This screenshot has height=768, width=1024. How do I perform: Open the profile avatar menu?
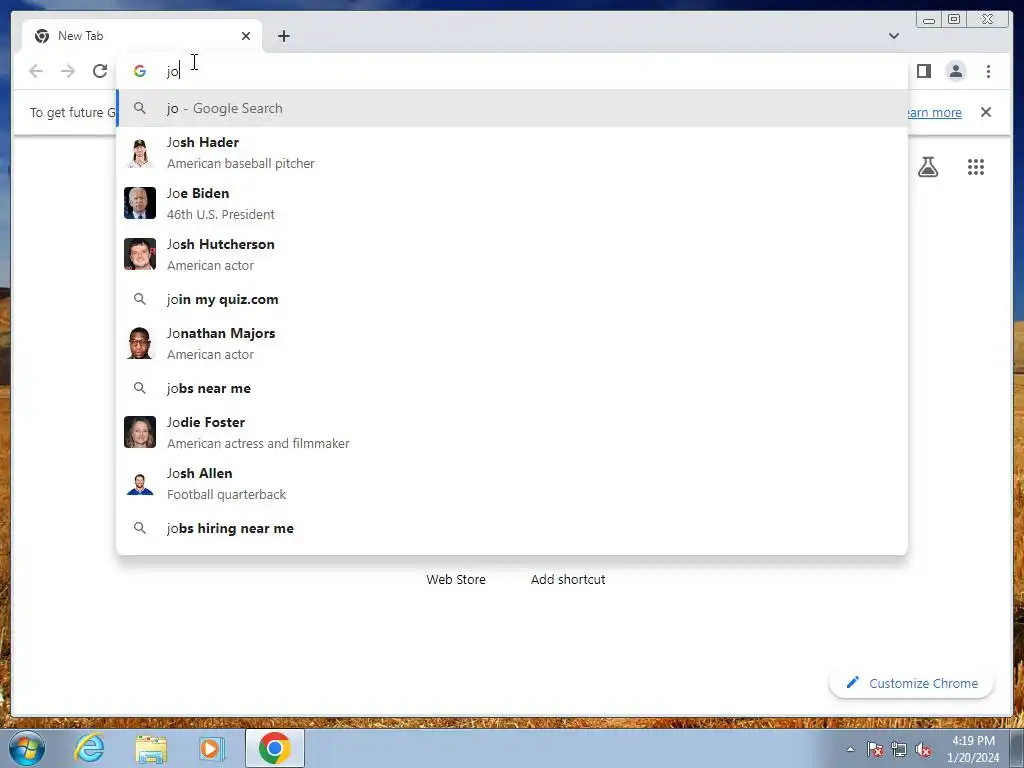(x=955, y=71)
